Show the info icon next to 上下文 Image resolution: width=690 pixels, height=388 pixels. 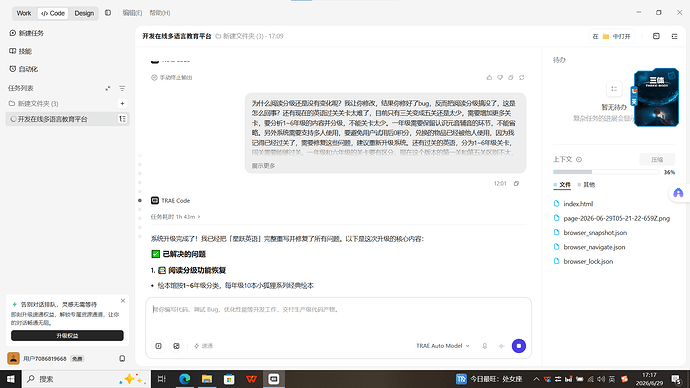[579, 159]
